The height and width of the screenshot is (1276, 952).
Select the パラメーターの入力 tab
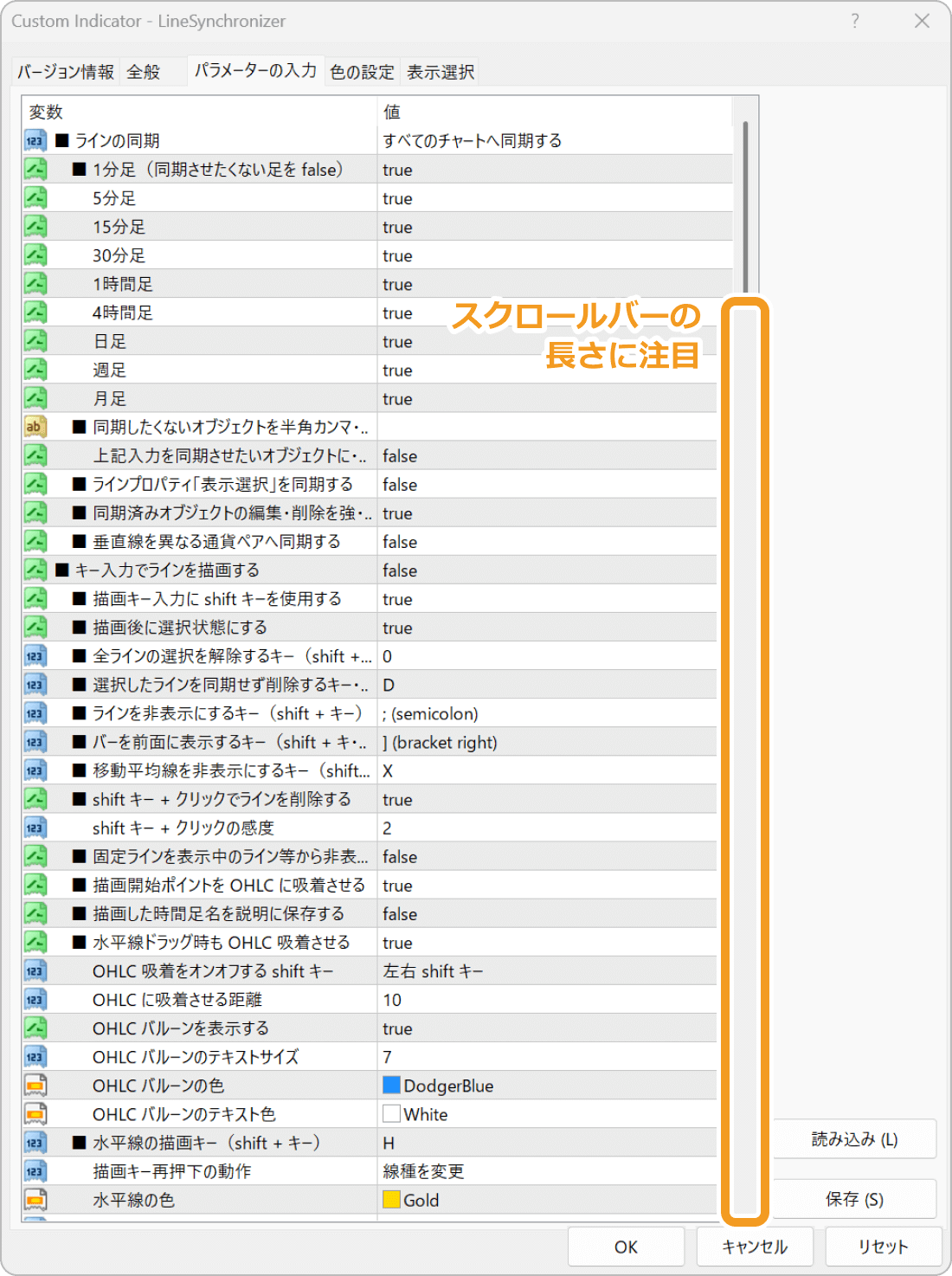click(x=255, y=70)
